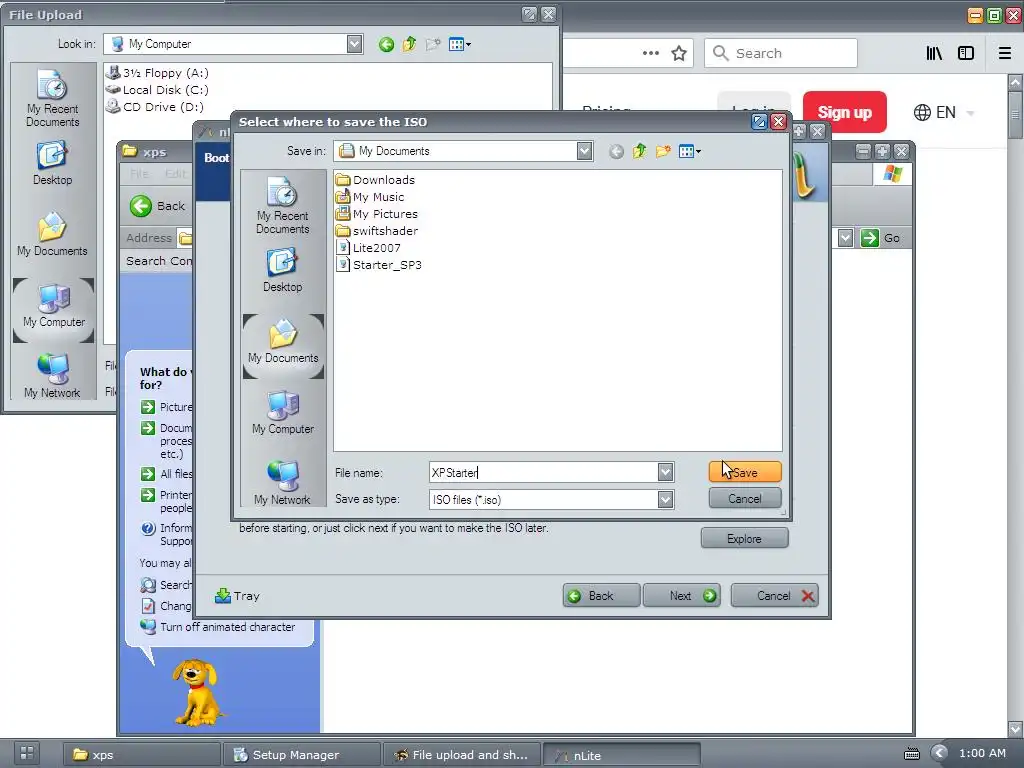Switch to File upload and sharing taskbar item
Screen dimensions: 1024x768
click(x=462, y=755)
